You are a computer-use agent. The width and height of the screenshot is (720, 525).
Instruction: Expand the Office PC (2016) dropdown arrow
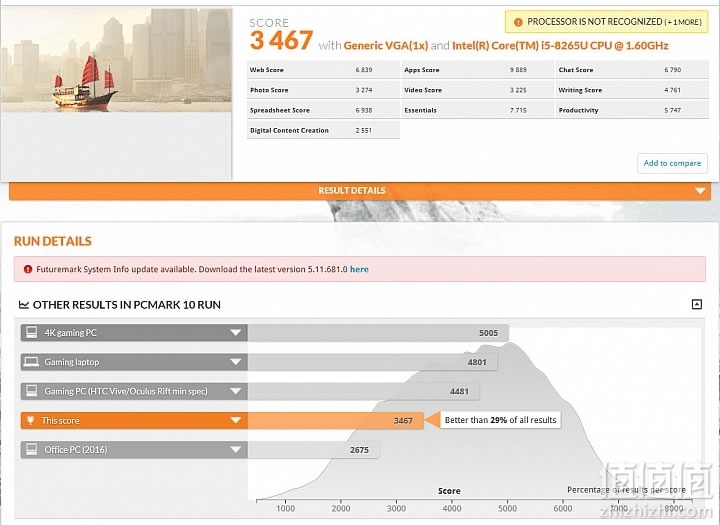tap(236, 450)
